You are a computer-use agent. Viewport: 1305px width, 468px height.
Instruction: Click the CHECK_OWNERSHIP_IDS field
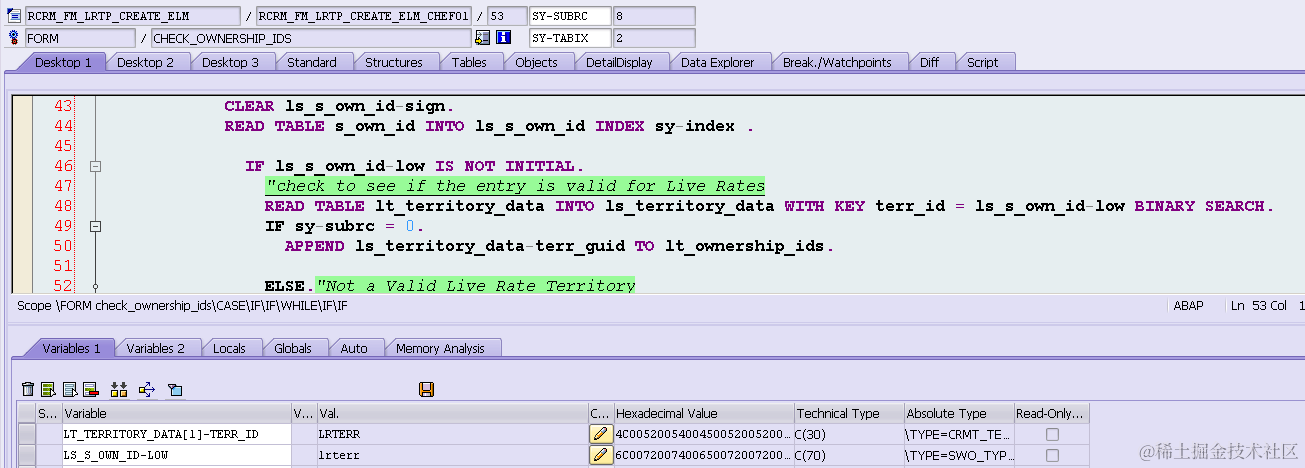tap(310, 38)
